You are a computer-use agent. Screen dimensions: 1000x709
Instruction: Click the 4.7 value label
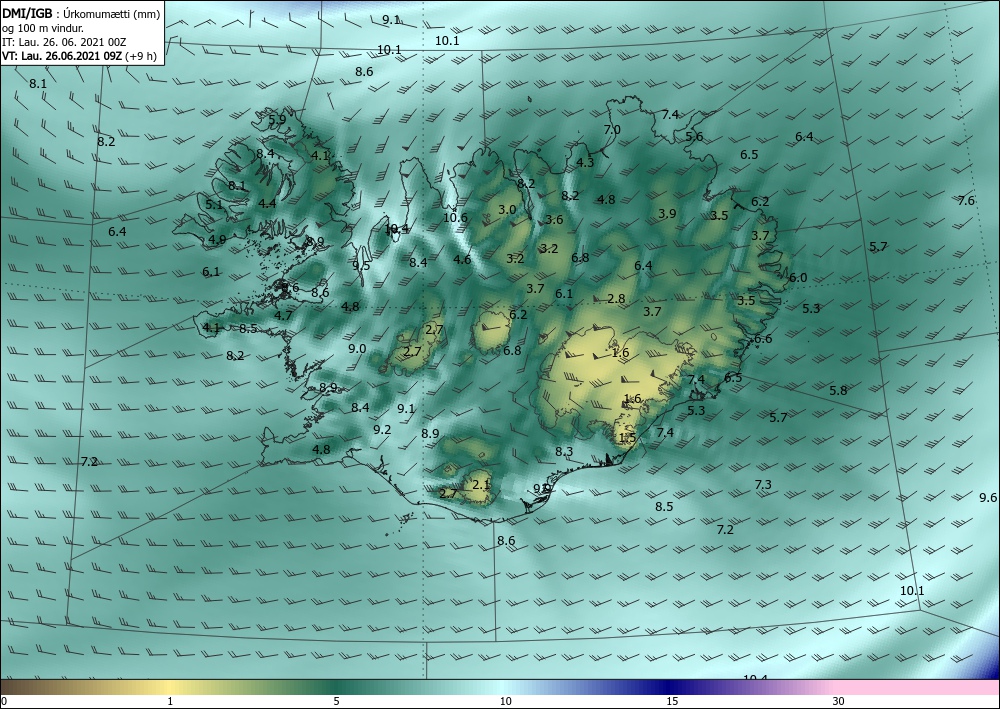(283, 315)
